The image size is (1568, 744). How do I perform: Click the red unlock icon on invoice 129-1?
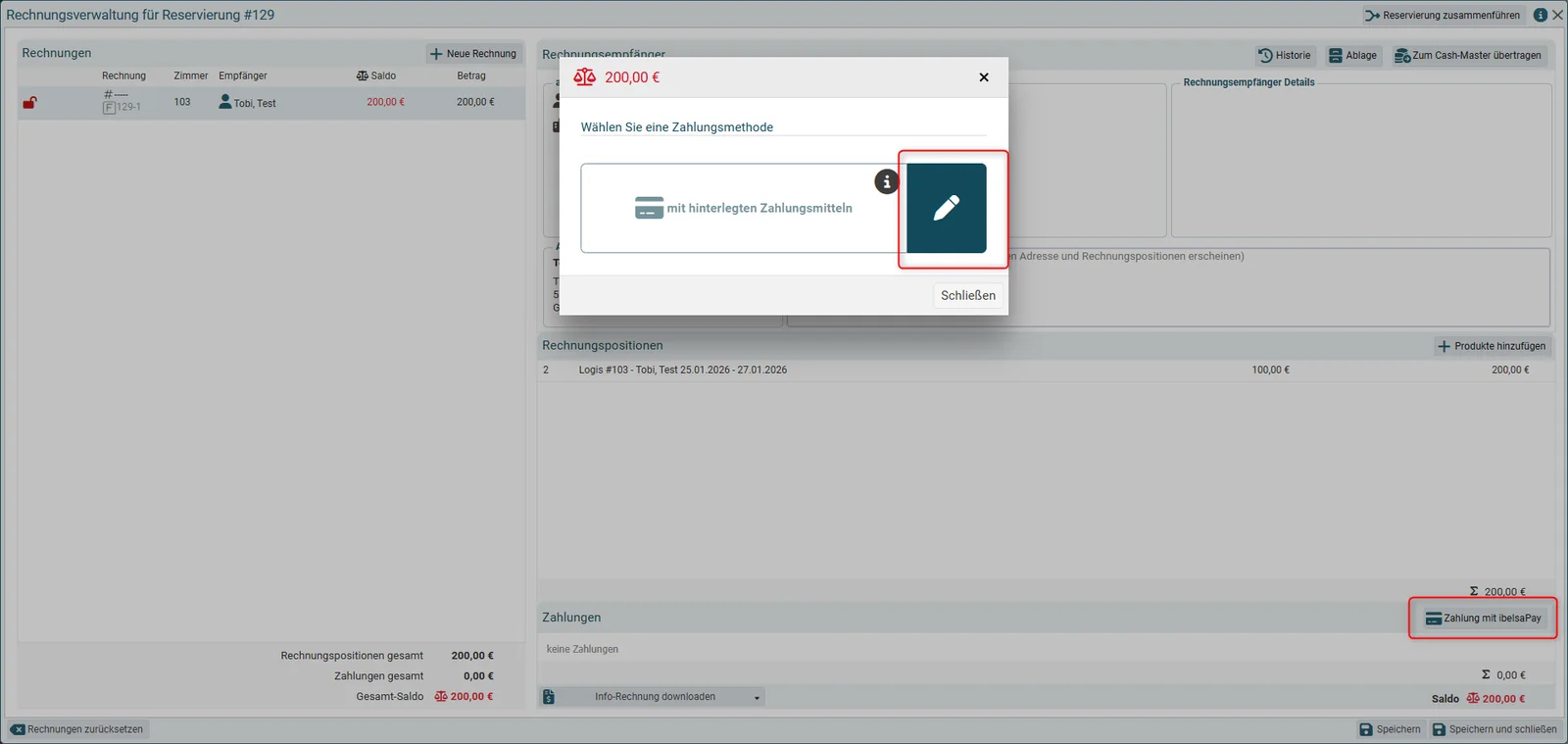pos(30,102)
